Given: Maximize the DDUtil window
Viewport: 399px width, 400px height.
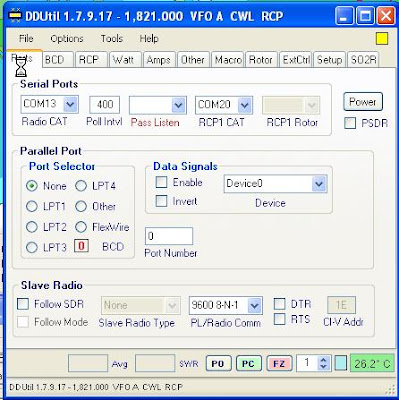Looking at the screenshot, I should tap(365, 16).
